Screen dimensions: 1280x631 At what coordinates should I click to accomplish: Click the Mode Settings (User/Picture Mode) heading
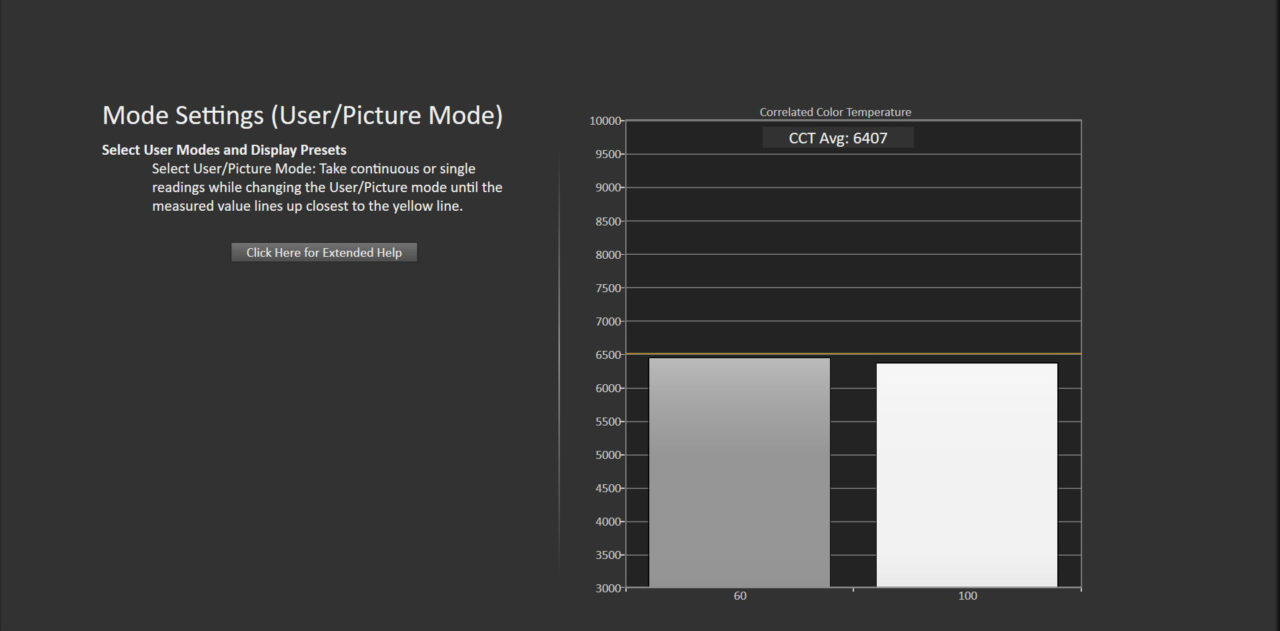click(302, 116)
